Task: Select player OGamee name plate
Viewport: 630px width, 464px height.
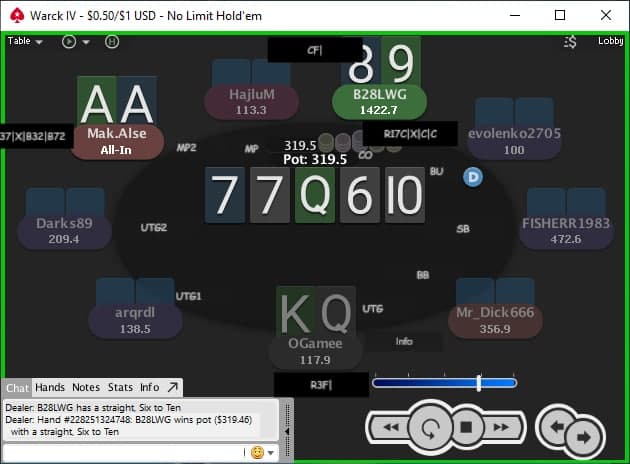Action: [x=315, y=352]
